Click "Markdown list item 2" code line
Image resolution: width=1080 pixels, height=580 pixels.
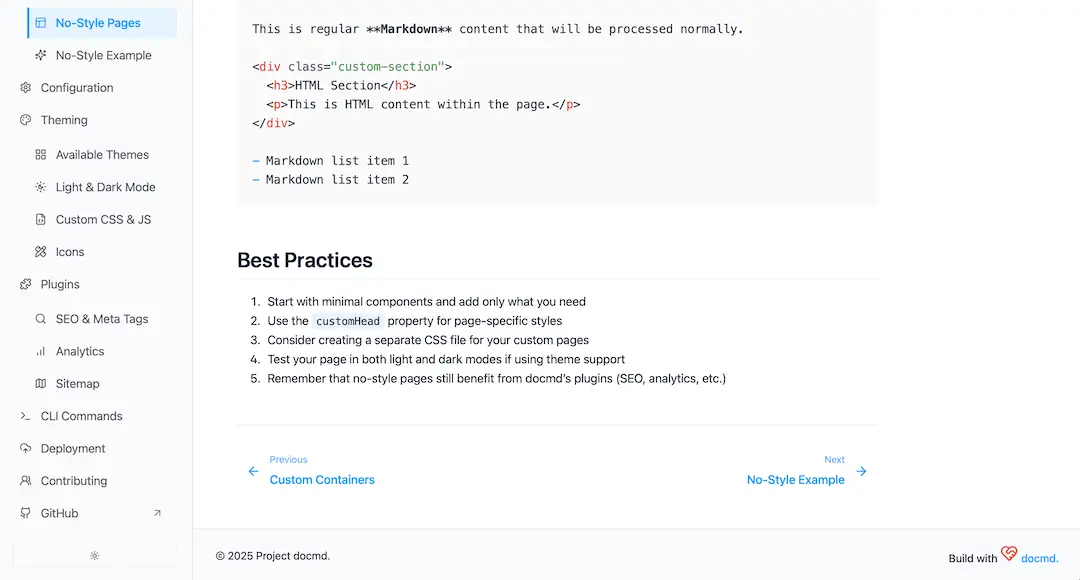click(331, 180)
